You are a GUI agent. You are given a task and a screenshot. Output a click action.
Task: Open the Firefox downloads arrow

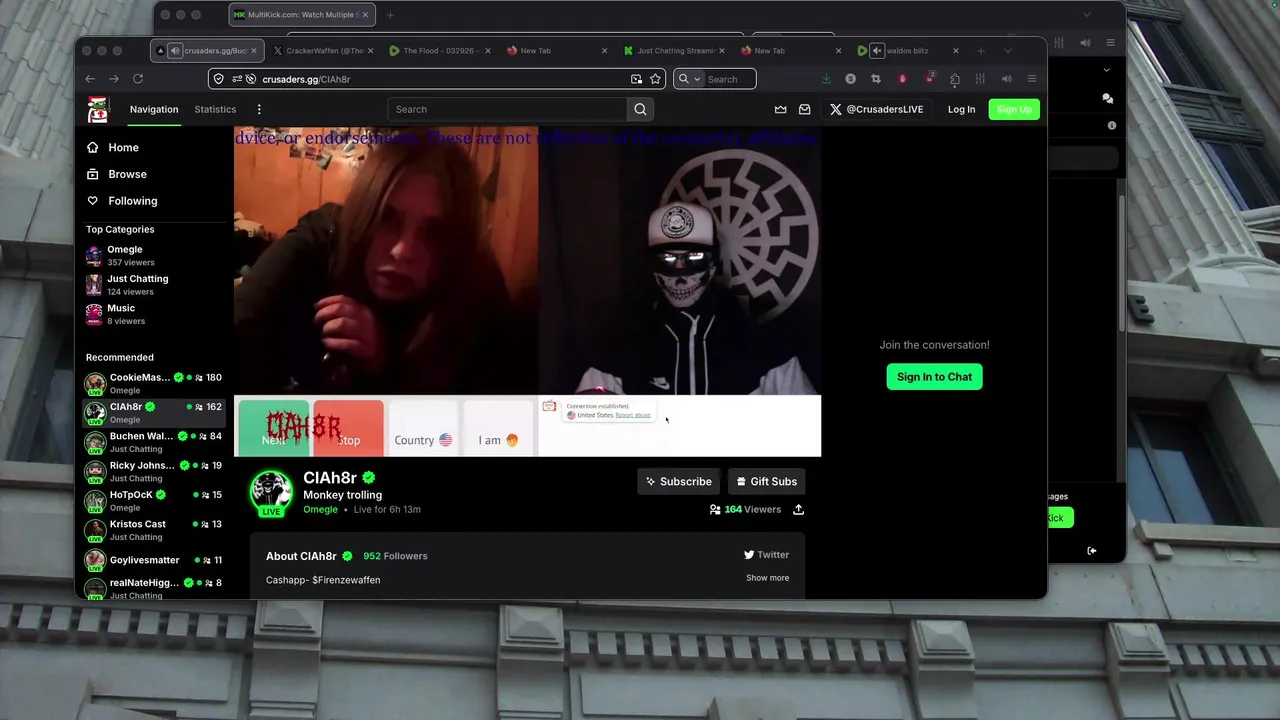point(826,79)
